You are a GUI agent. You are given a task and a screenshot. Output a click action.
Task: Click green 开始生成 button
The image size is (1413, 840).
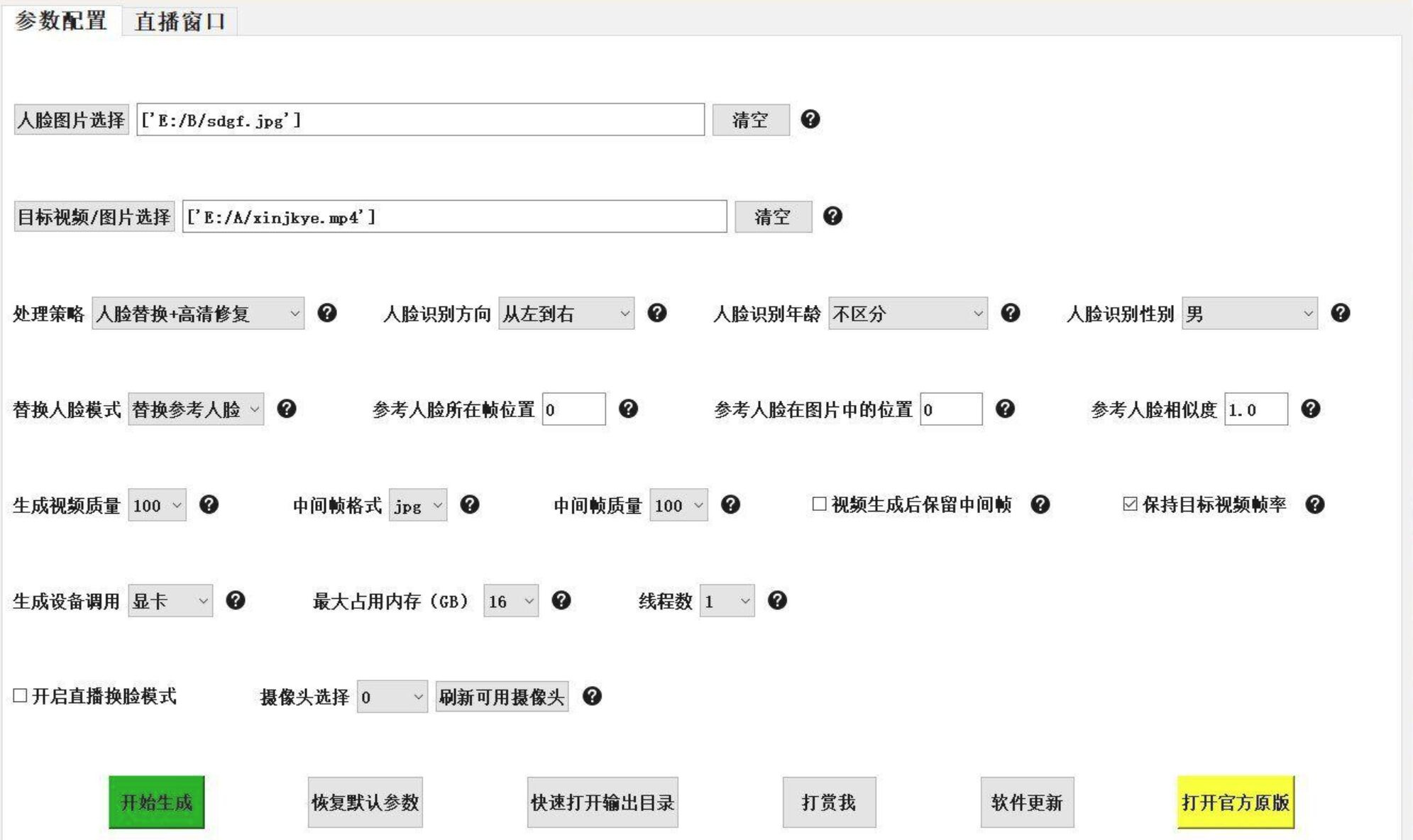point(156,802)
